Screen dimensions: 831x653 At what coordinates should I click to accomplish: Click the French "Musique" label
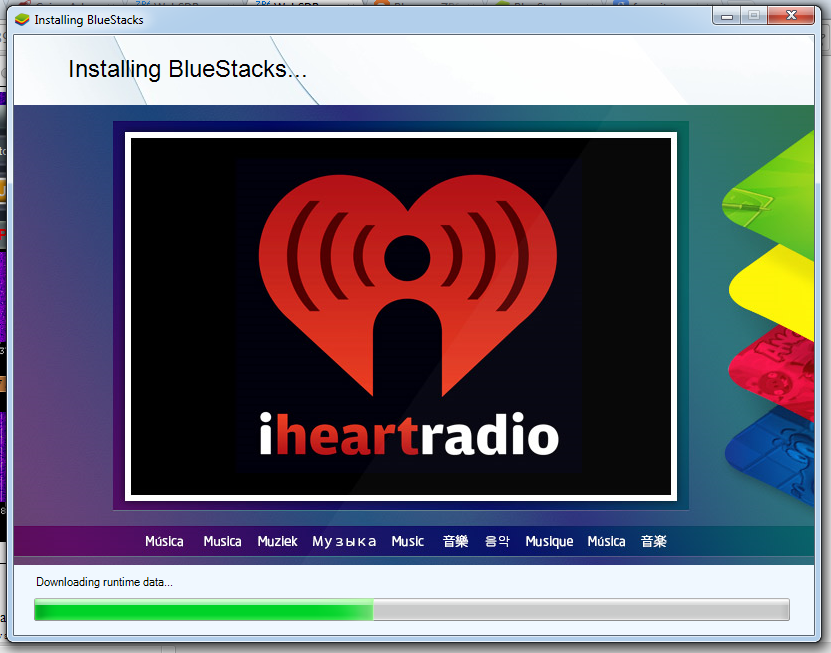[549, 542]
